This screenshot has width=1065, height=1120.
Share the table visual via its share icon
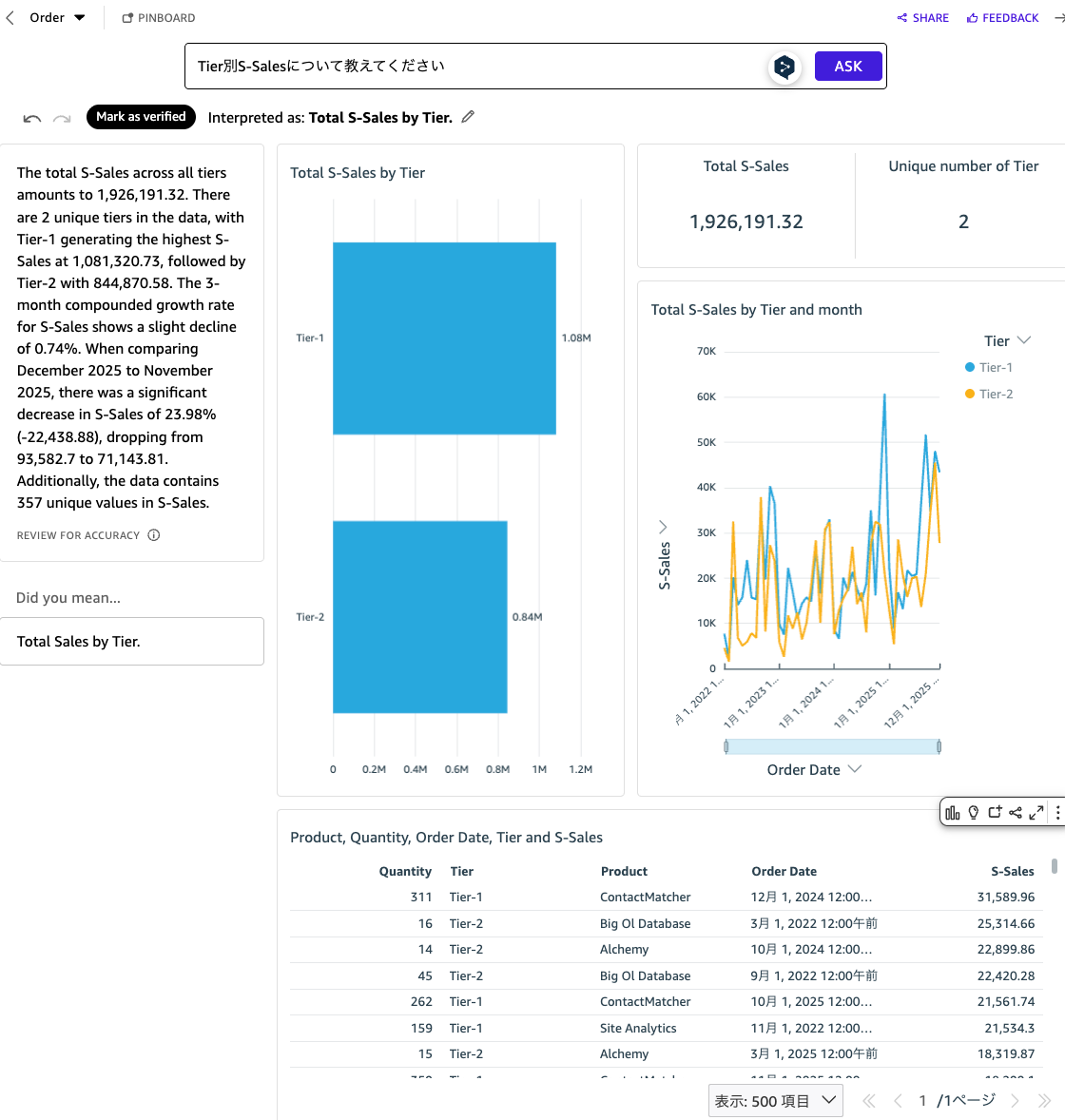tap(1016, 812)
